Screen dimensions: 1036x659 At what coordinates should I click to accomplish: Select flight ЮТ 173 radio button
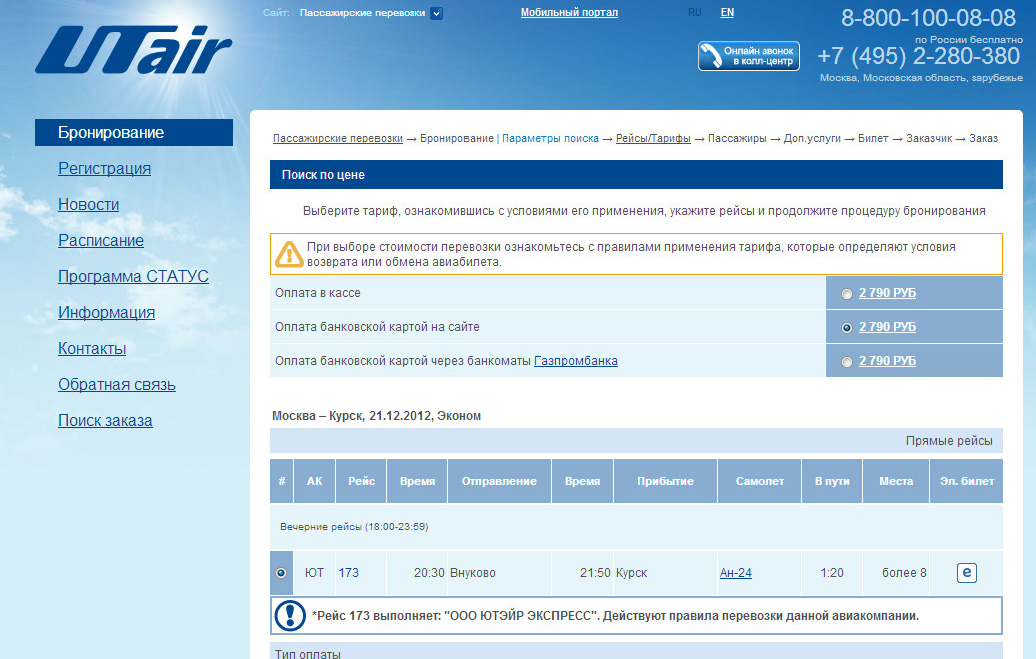(281, 573)
